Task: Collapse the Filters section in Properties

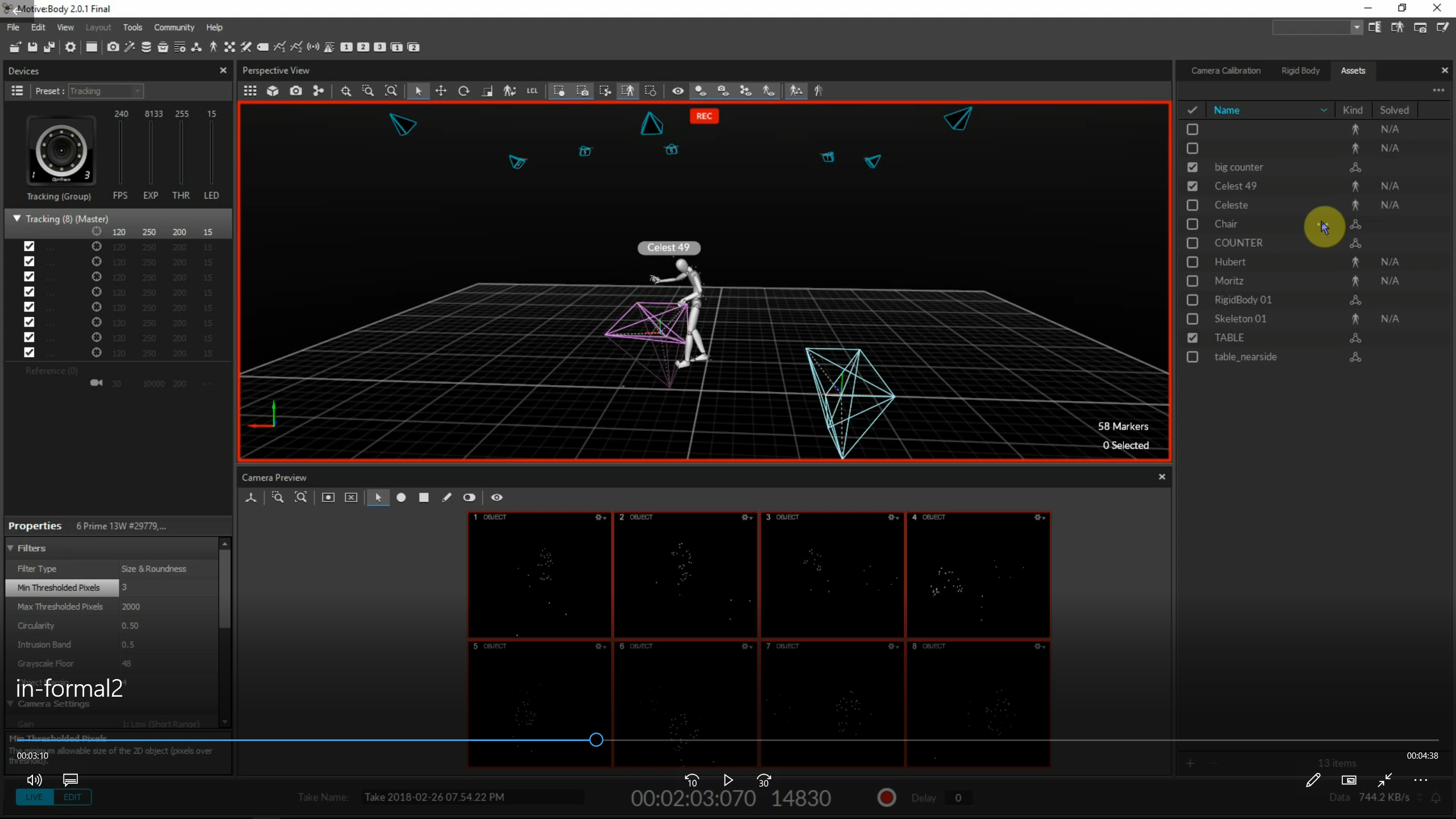Action: pyautogui.click(x=11, y=548)
